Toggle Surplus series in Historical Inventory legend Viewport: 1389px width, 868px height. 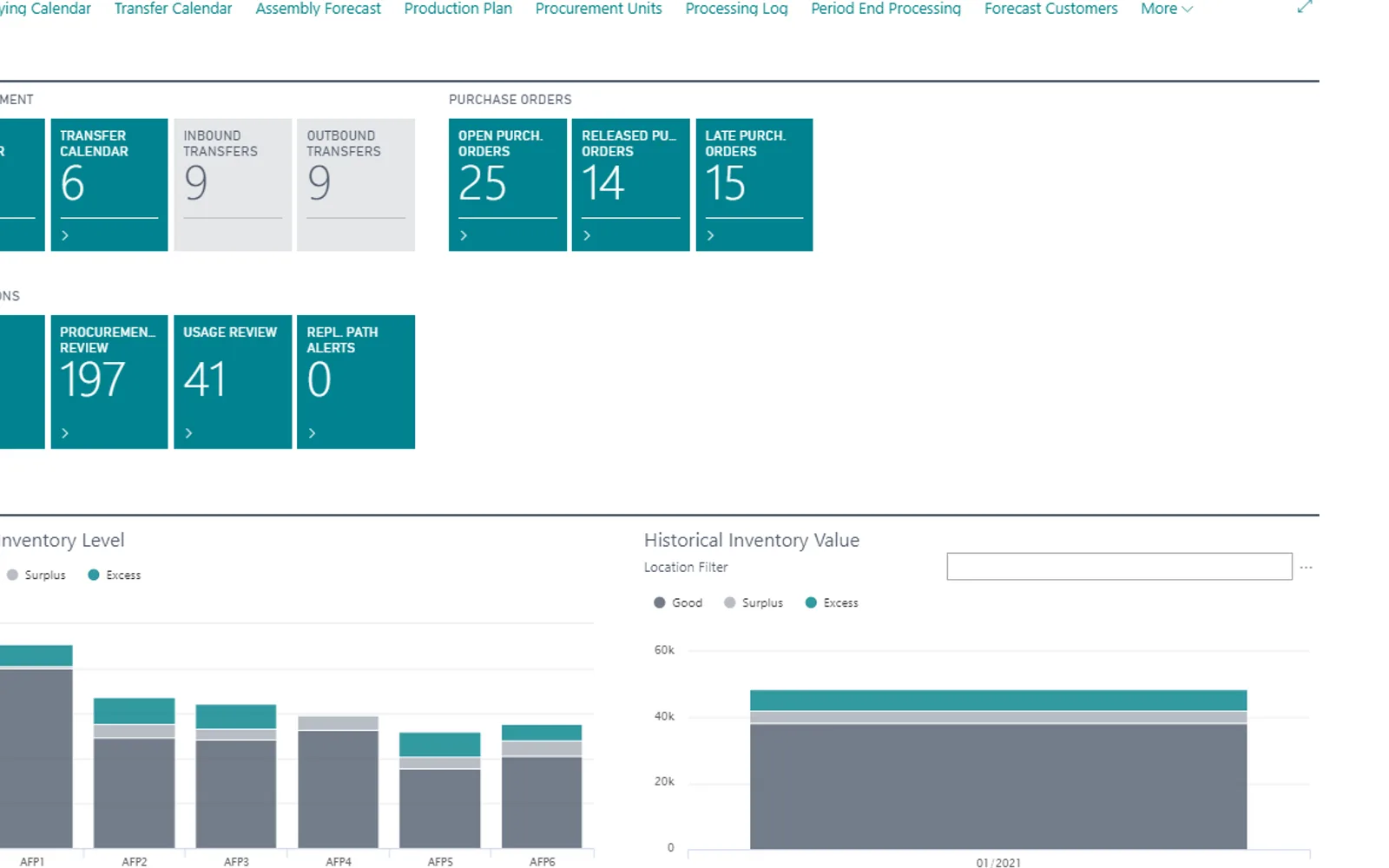click(754, 602)
